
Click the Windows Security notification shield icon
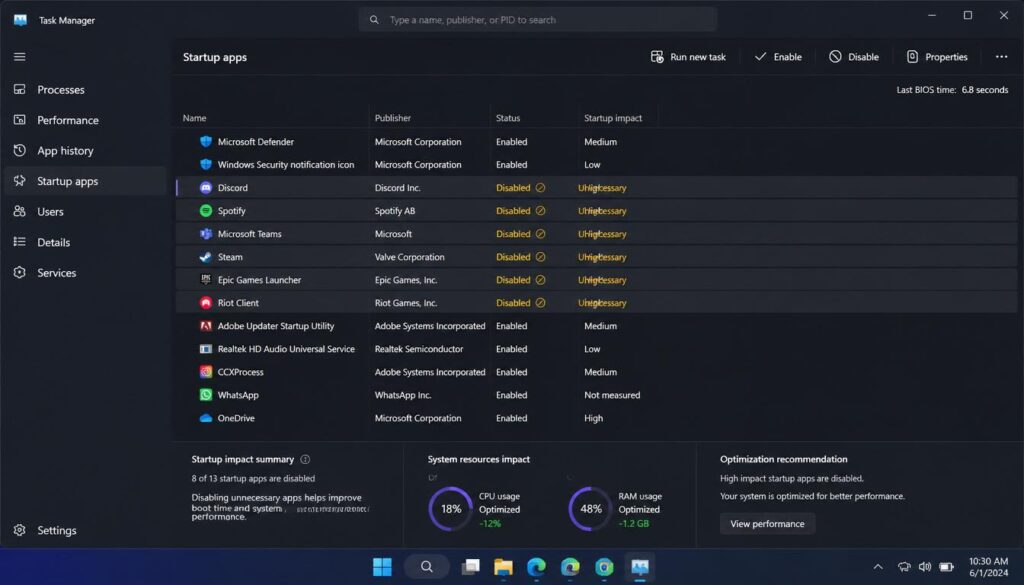[206, 165]
